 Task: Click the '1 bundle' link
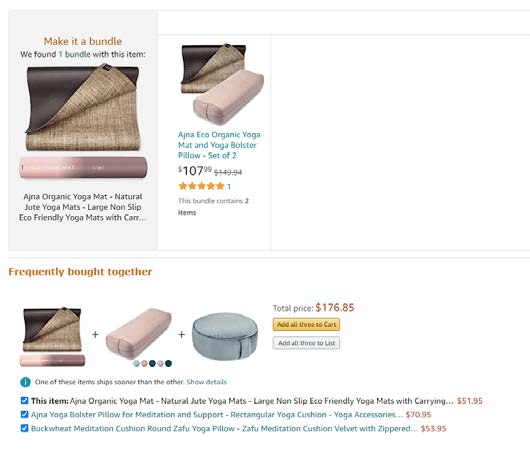tap(75, 54)
